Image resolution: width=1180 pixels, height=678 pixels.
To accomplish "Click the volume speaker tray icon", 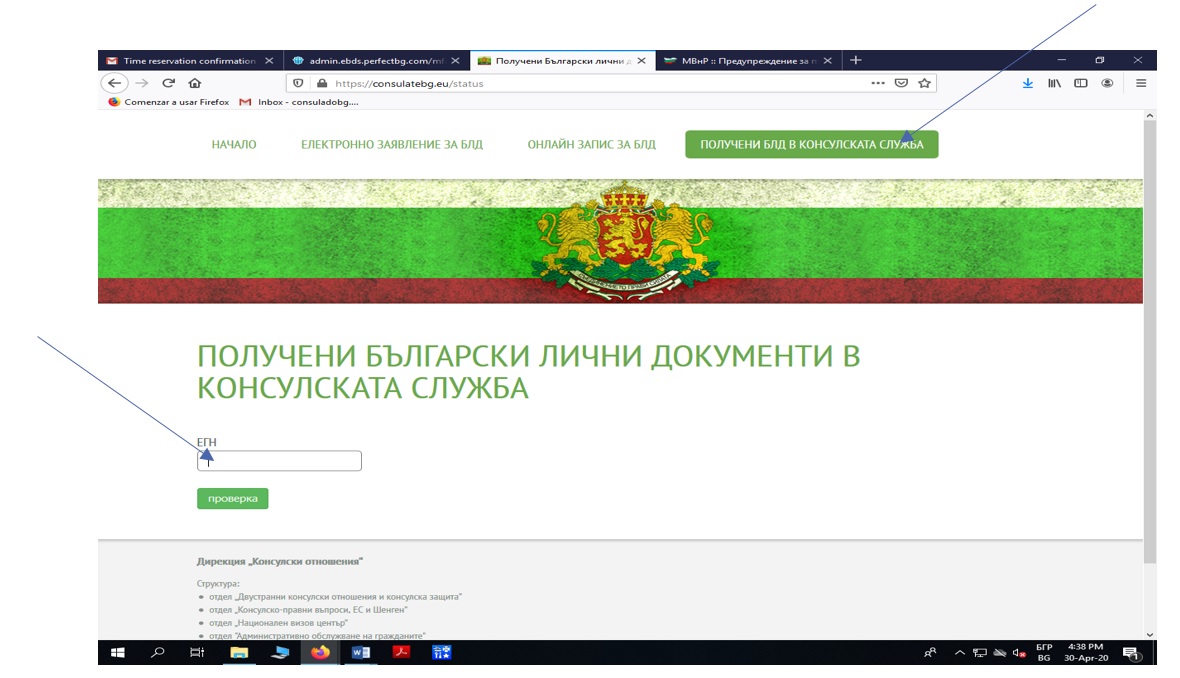I will click(x=1019, y=653).
